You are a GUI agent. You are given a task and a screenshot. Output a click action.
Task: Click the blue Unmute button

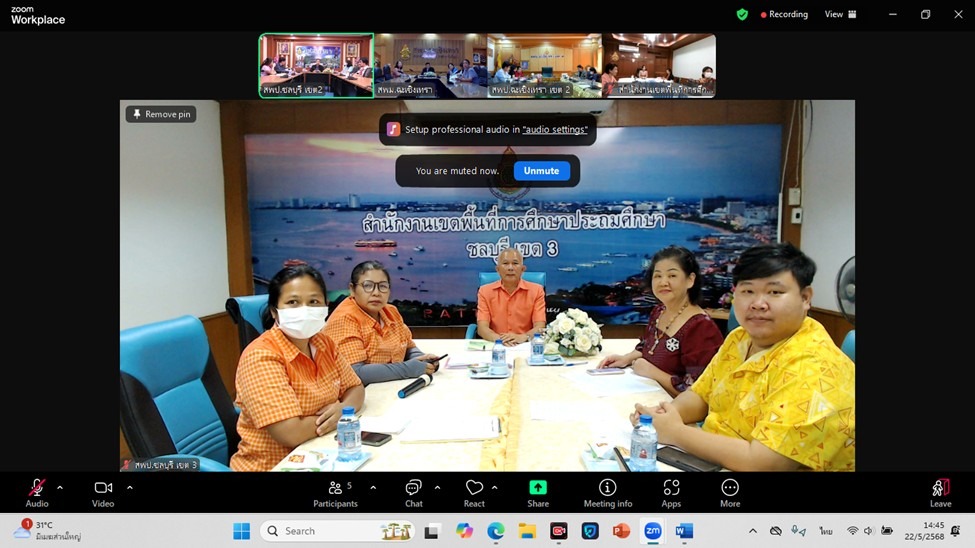point(542,170)
